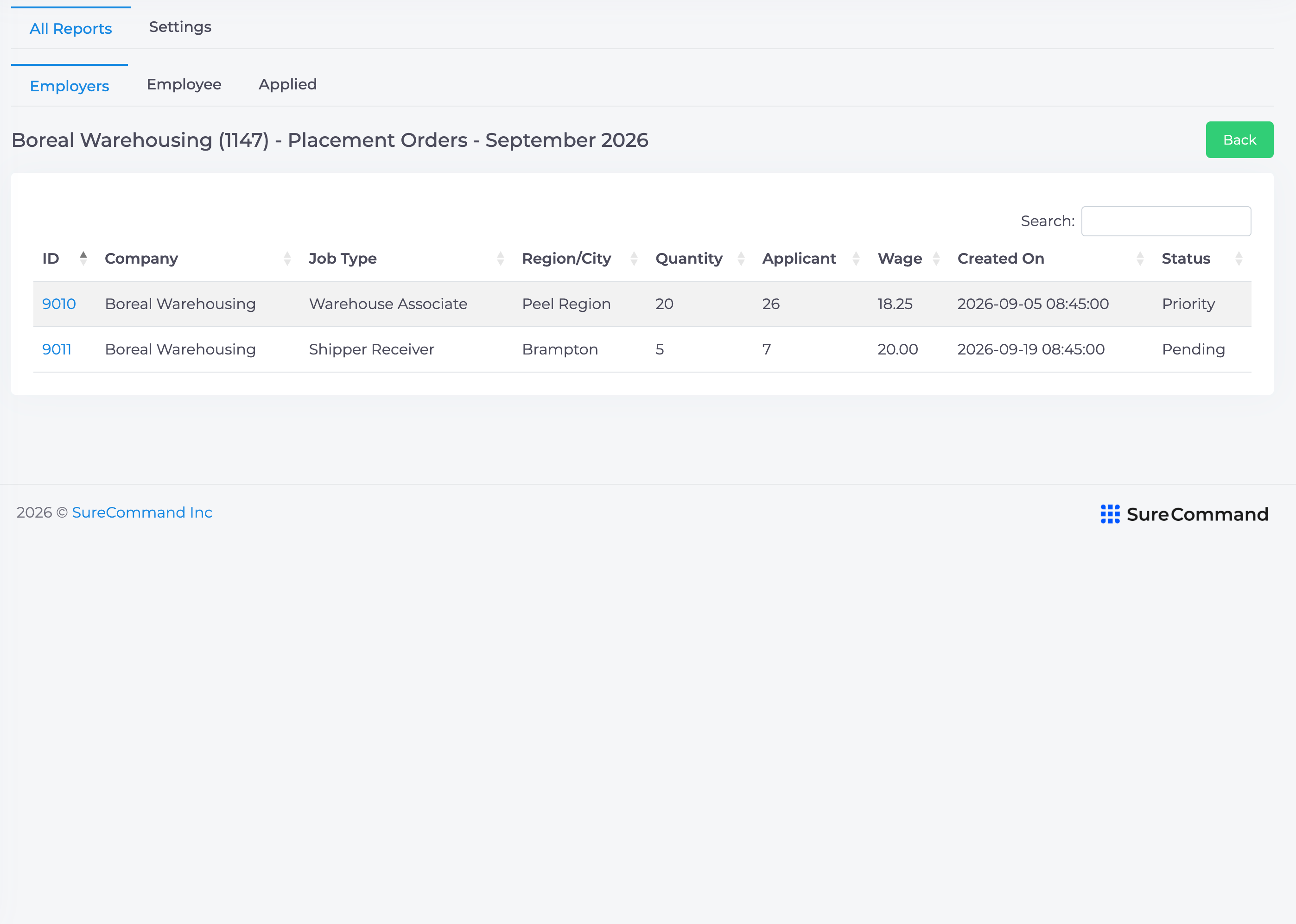
Task: Select the Warehouse Associate cell
Action: point(388,304)
